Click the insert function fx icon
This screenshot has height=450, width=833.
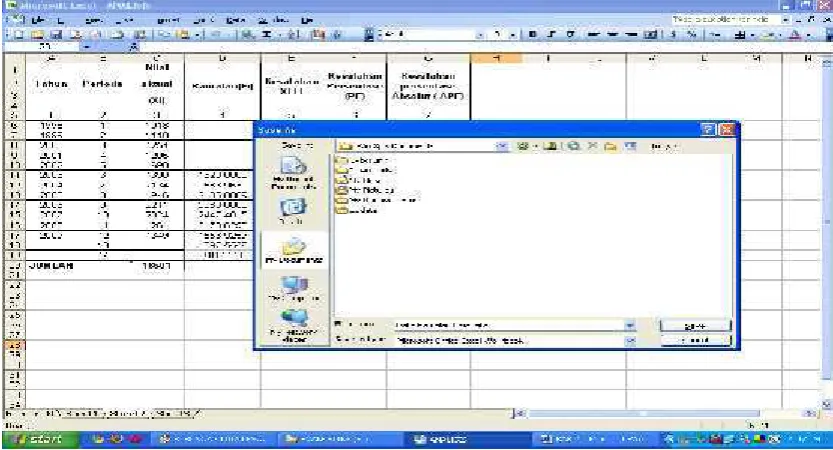133,47
